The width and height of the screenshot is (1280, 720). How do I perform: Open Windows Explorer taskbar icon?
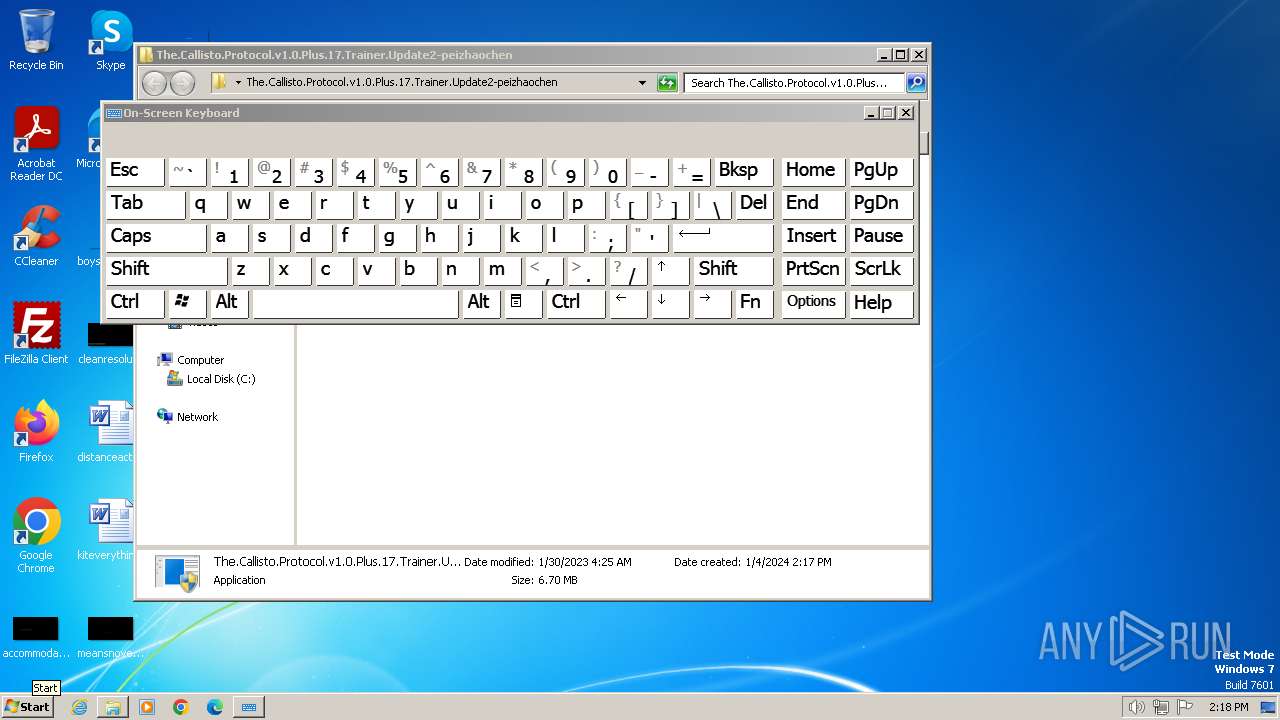coord(113,707)
